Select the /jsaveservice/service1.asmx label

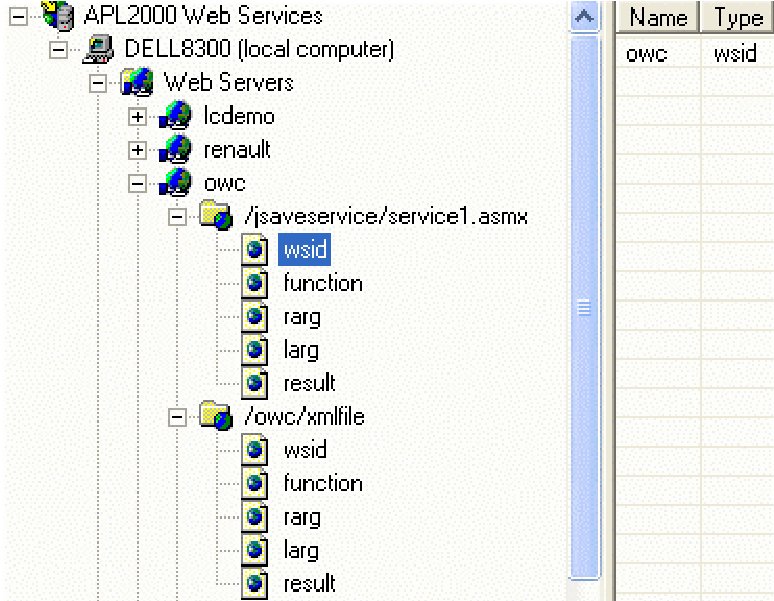pos(386,216)
